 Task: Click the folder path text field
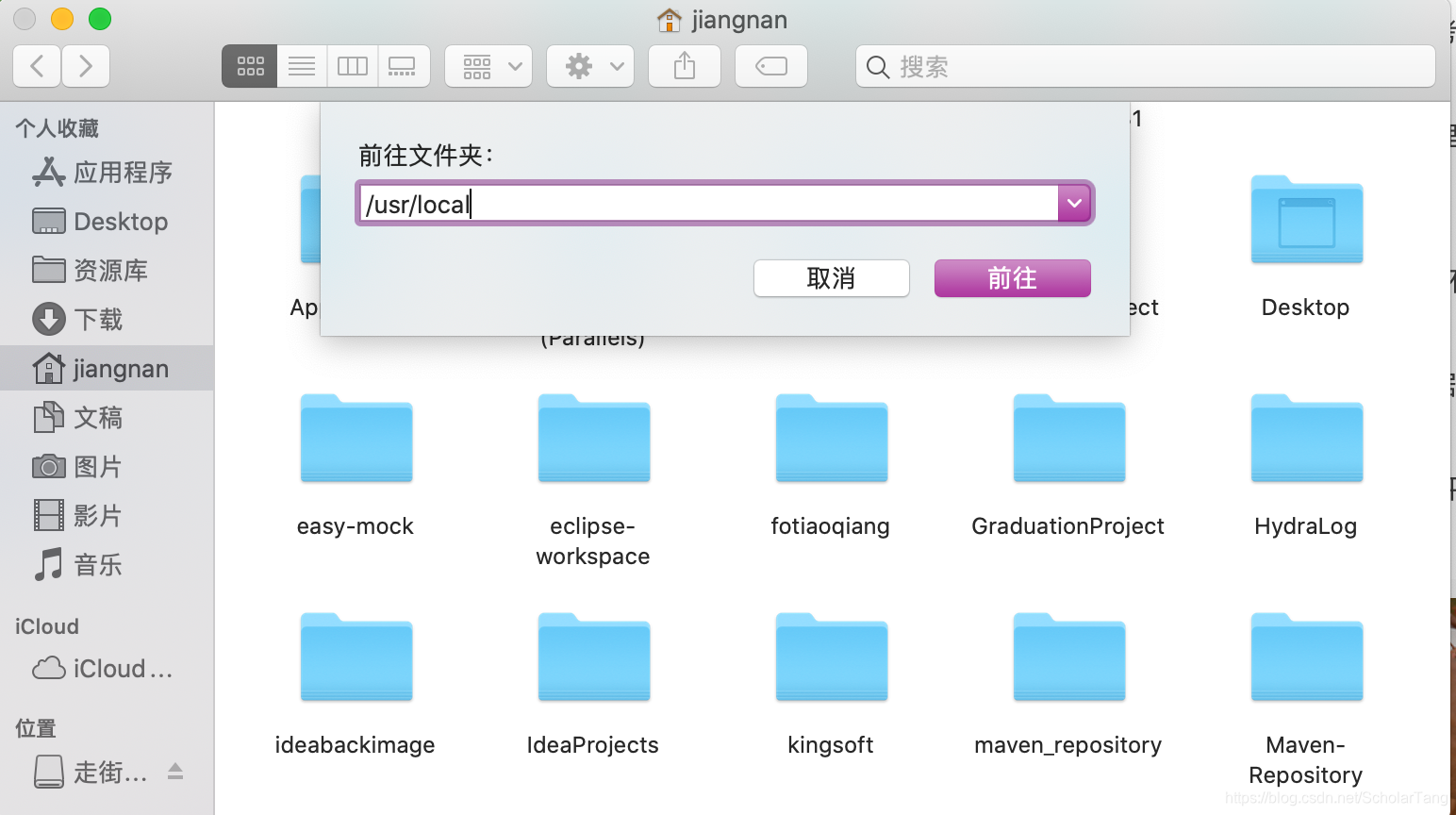pos(707,203)
